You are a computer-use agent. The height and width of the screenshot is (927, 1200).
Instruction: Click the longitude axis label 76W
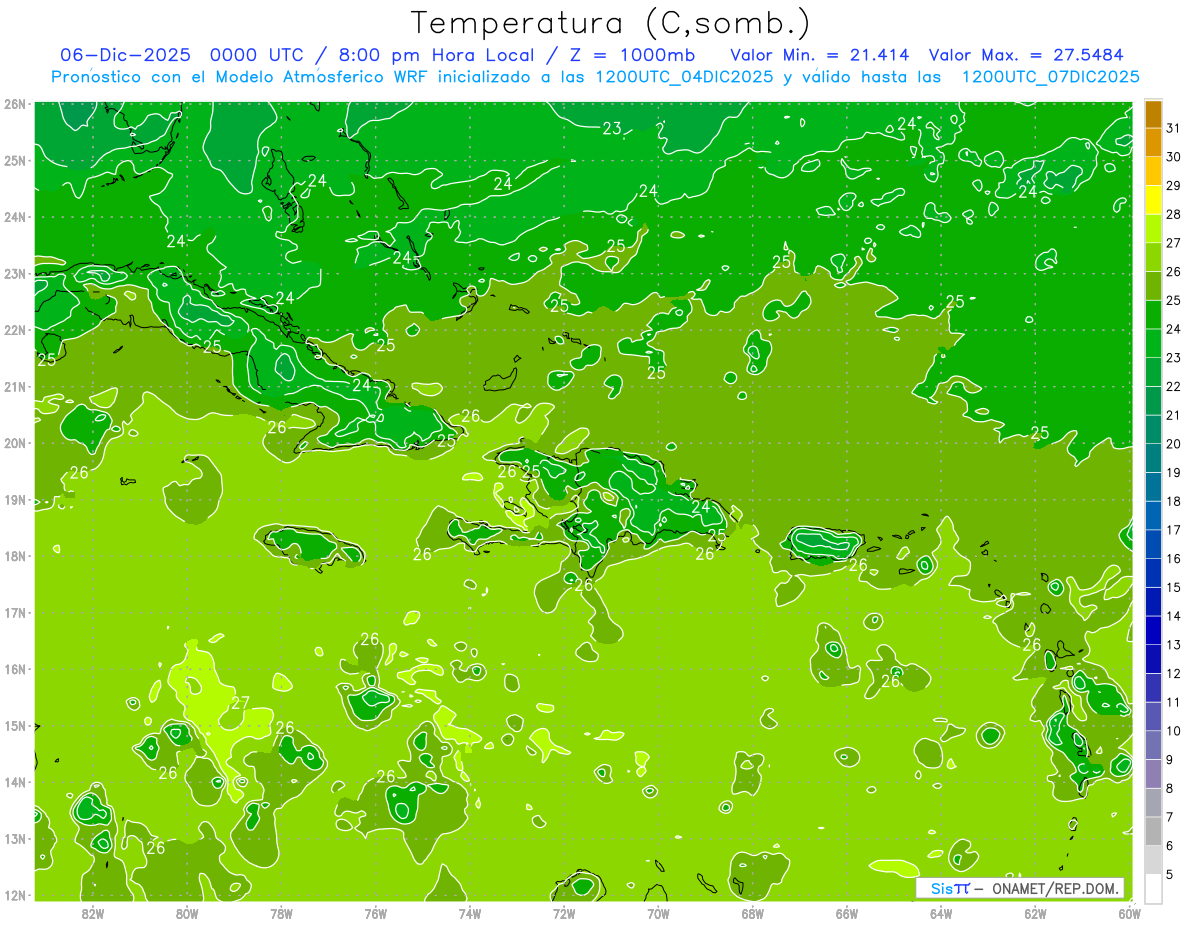[376, 912]
